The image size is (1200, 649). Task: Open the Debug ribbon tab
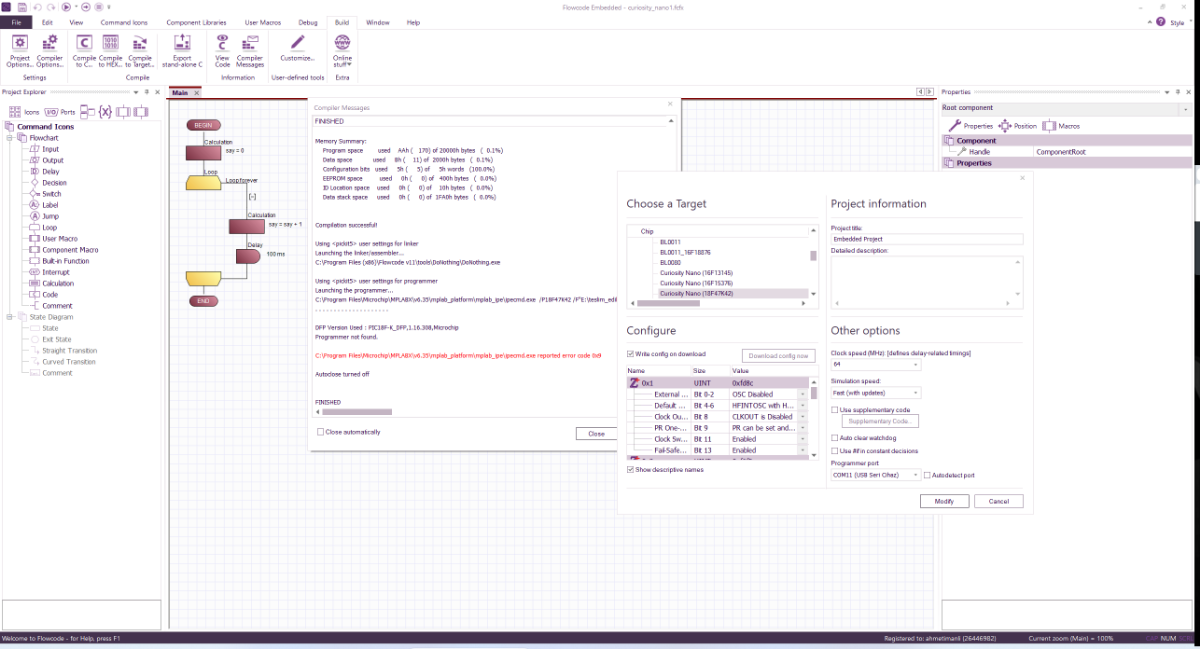(x=307, y=22)
